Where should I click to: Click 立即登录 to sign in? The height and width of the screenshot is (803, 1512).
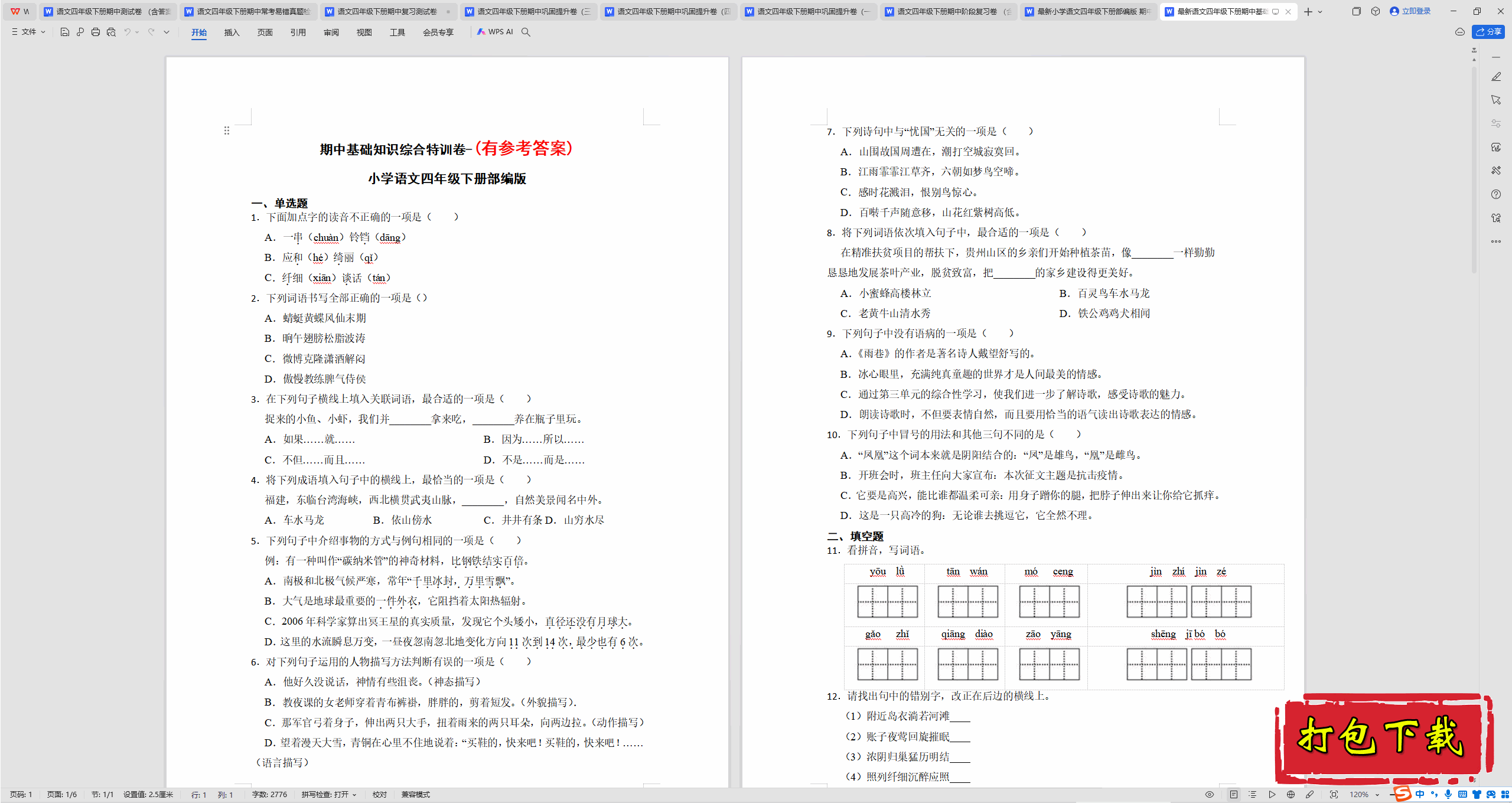tap(1410, 11)
